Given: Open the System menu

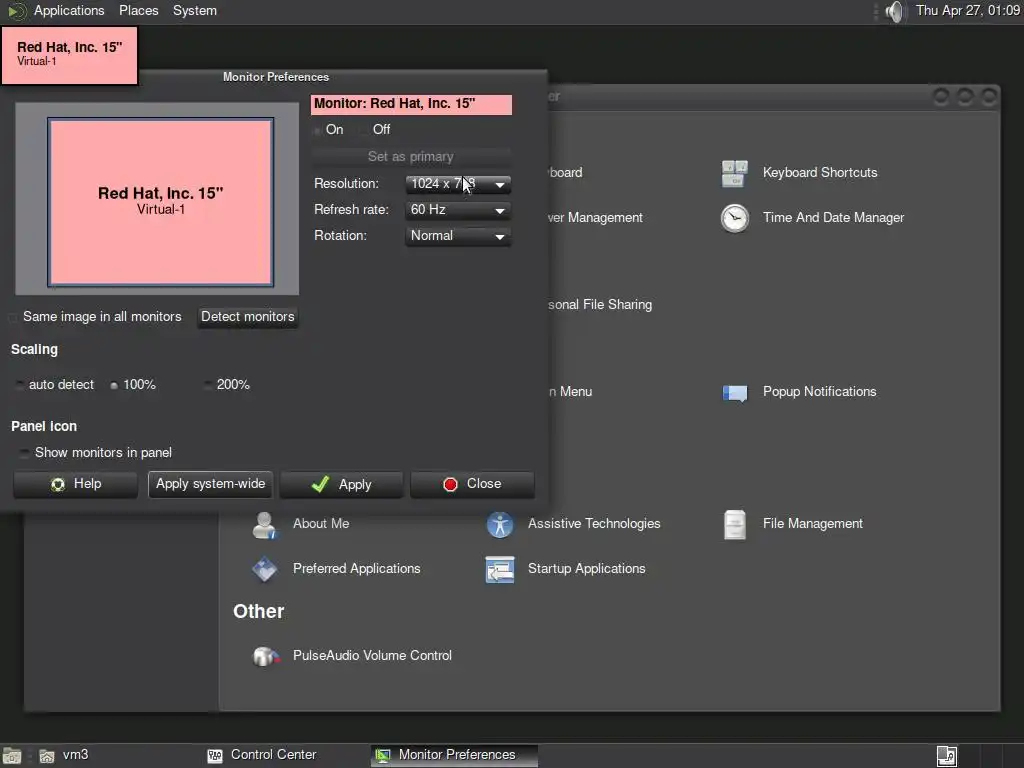Looking at the screenshot, I should coord(195,10).
